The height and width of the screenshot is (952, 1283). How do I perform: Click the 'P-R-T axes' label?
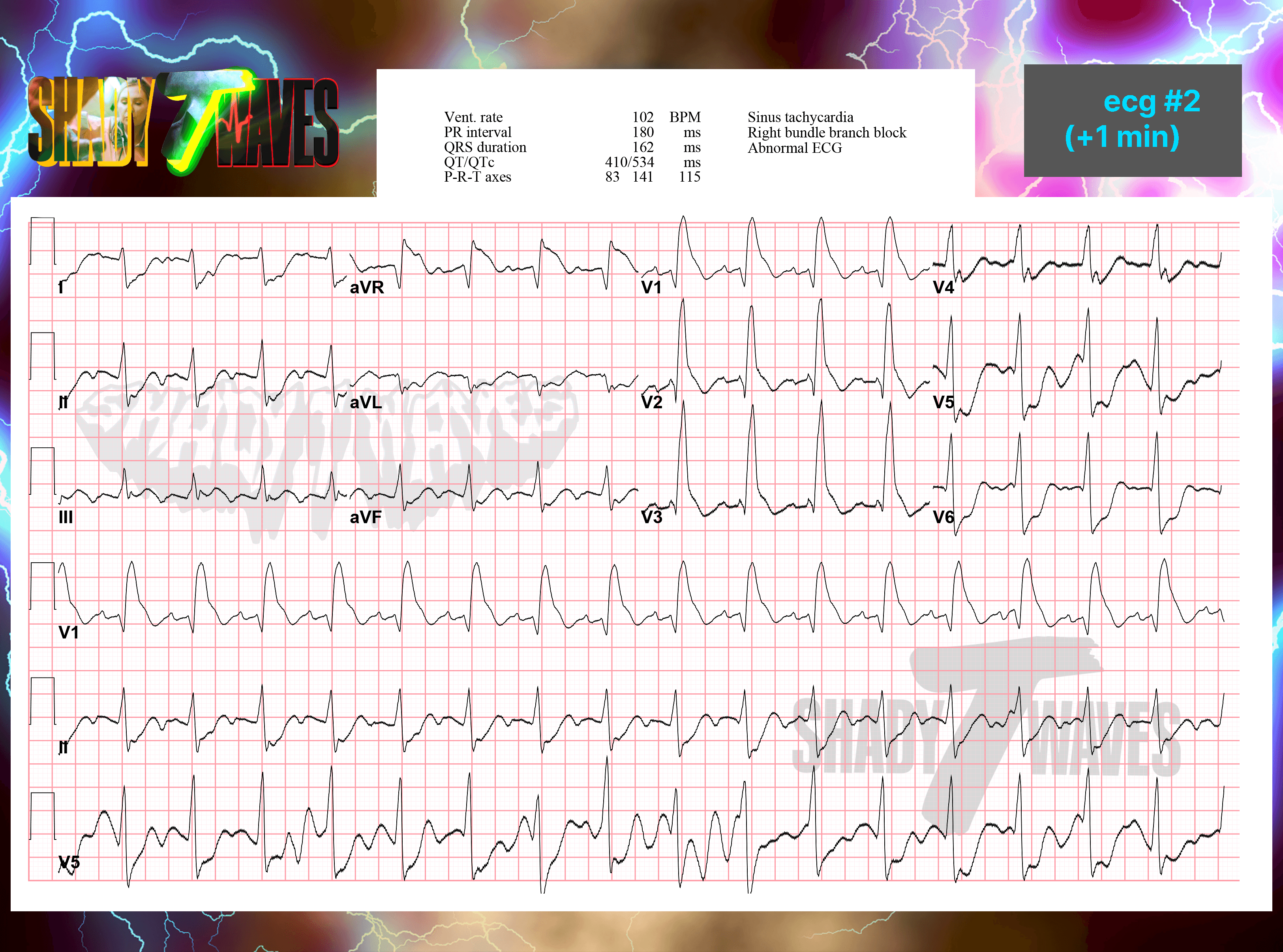click(478, 177)
